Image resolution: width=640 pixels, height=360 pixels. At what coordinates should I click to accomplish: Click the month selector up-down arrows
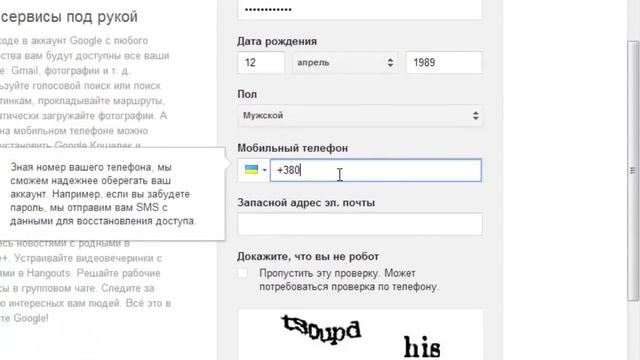(x=390, y=62)
